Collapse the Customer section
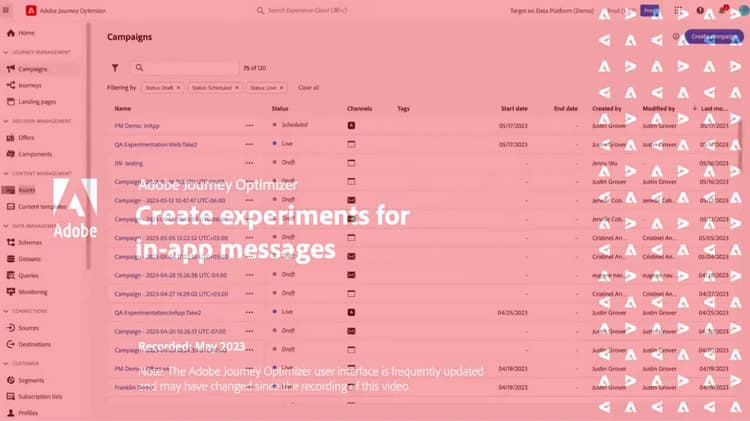750x421 pixels. pos(6,364)
